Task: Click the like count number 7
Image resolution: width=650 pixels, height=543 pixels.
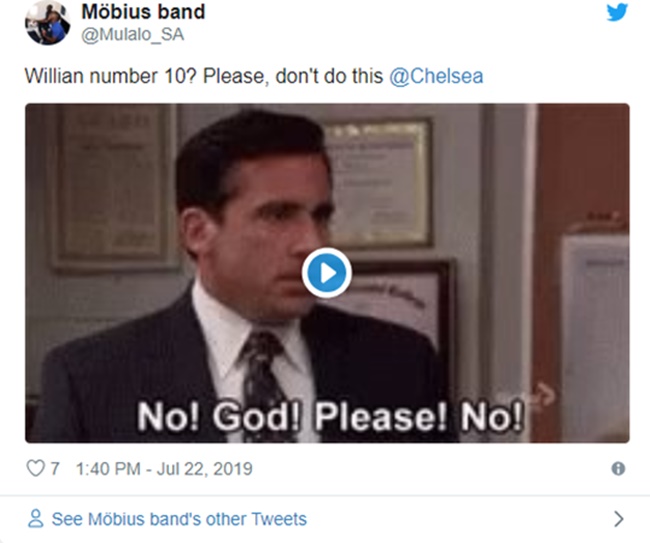Action: tap(55, 469)
